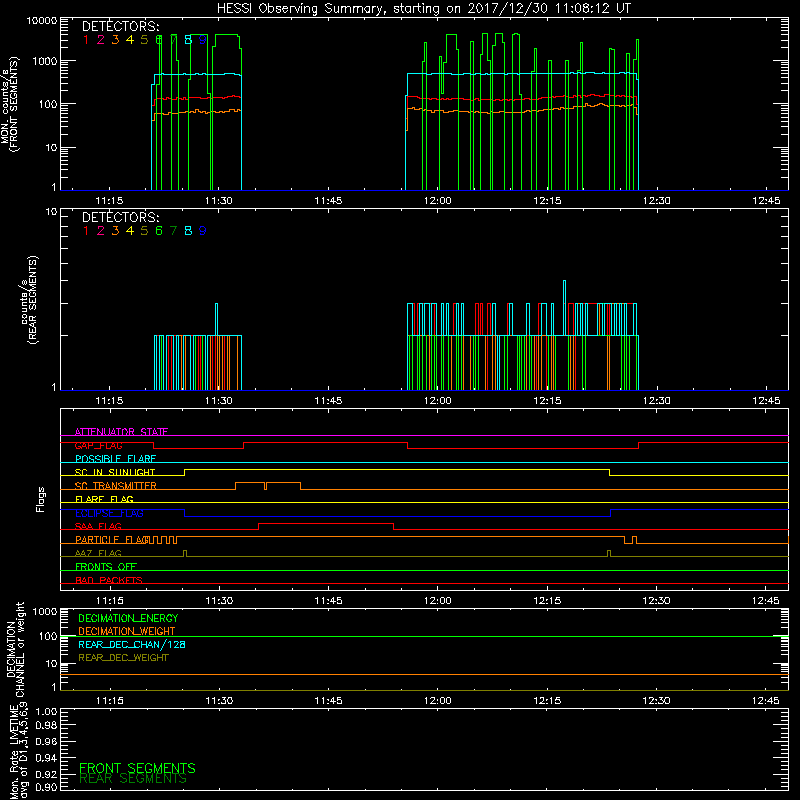Select the GAP_FLAG label
The height and width of the screenshot is (800, 800).
click(98, 445)
